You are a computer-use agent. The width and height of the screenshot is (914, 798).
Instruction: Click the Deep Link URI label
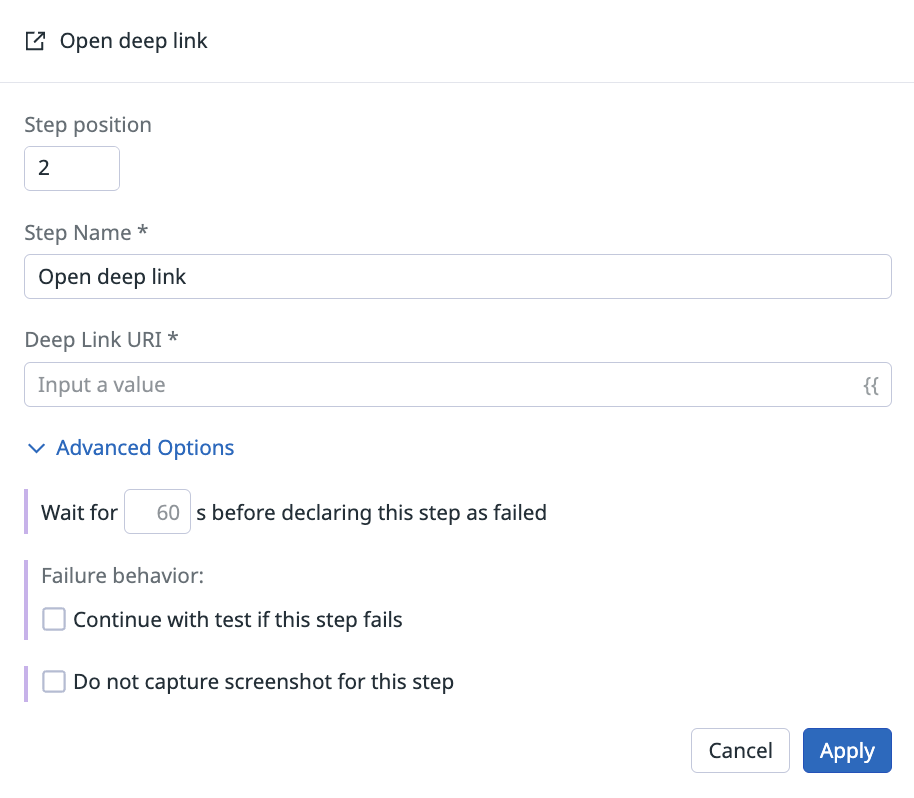click(101, 340)
